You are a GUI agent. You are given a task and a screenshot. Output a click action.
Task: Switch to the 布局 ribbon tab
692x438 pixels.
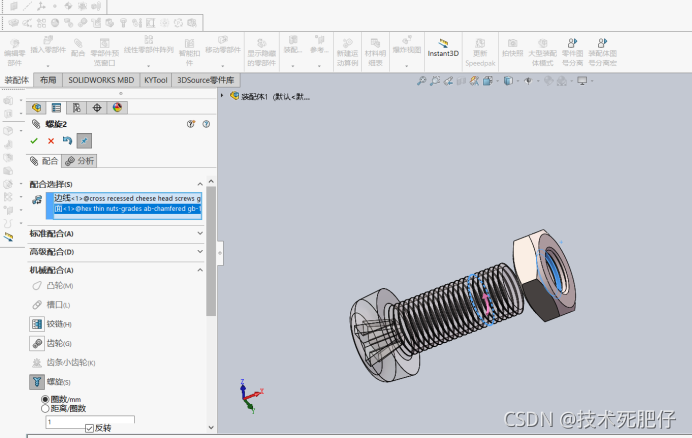coord(48,80)
